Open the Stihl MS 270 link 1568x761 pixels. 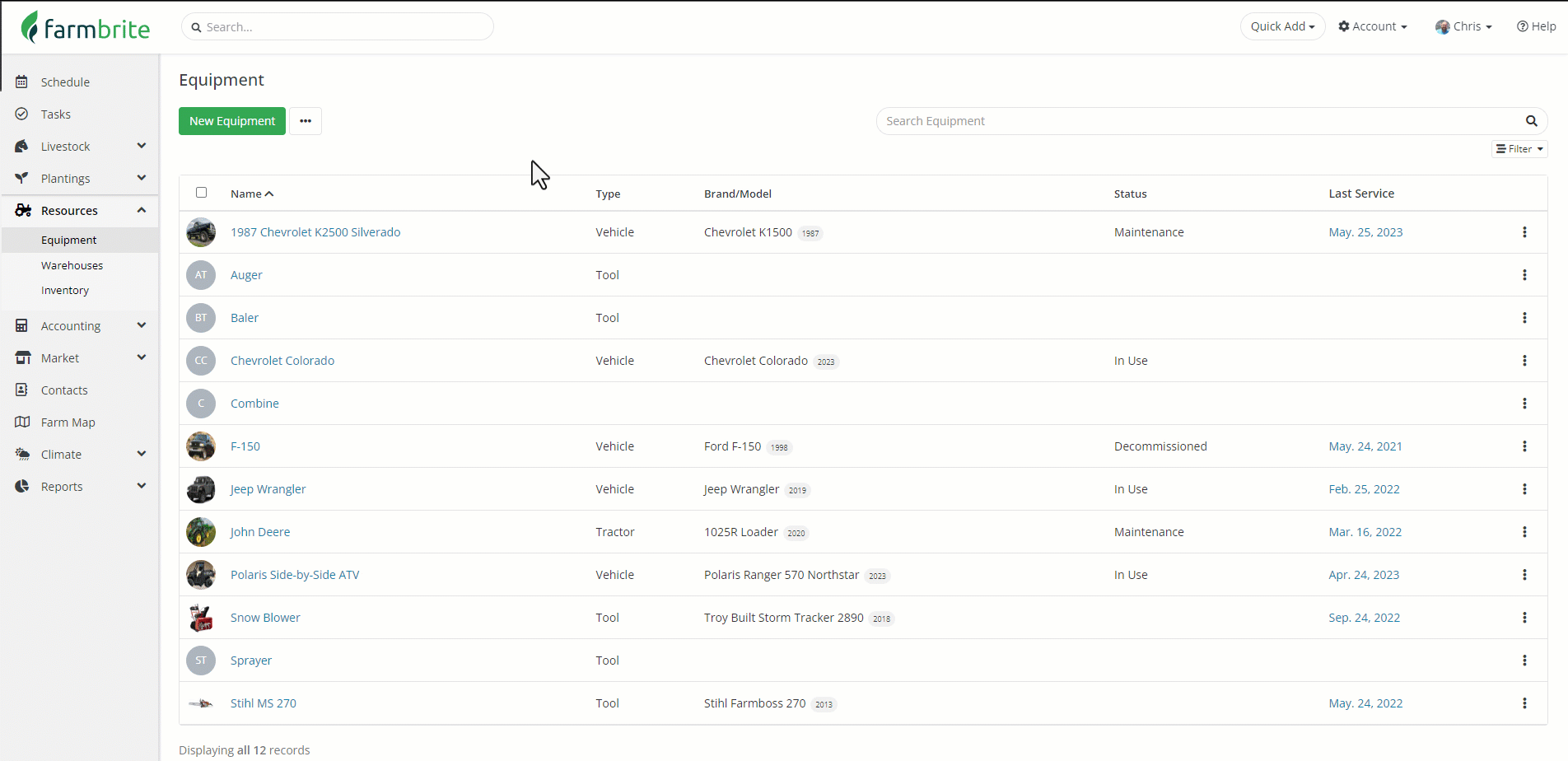pos(264,703)
